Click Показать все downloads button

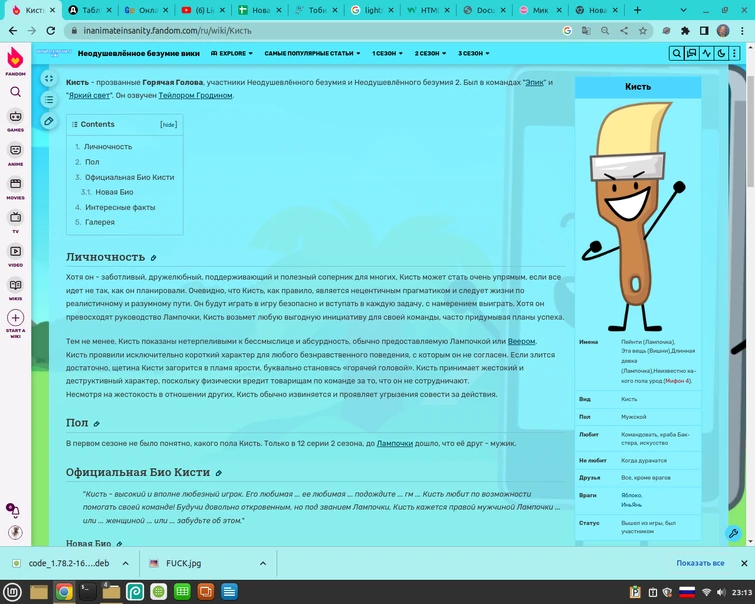click(700, 563)
